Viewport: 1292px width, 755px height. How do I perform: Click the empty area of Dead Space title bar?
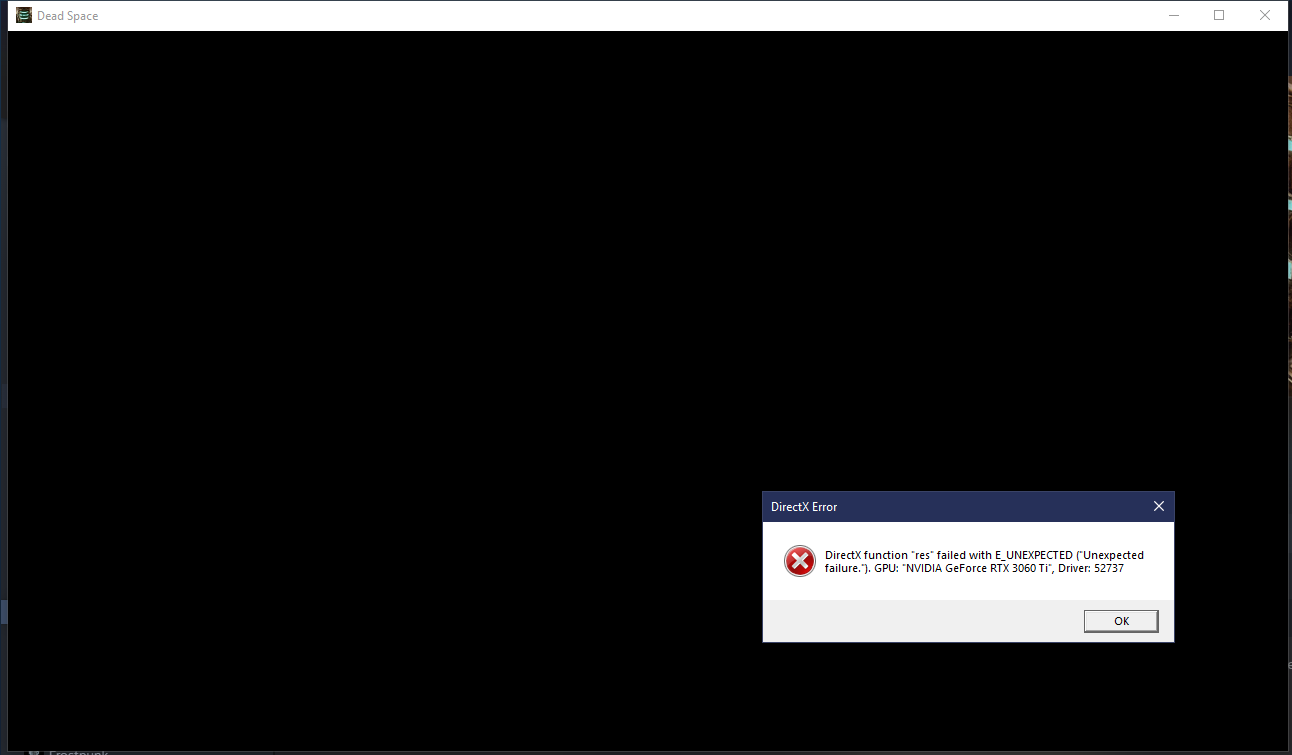tap(600, 15)
